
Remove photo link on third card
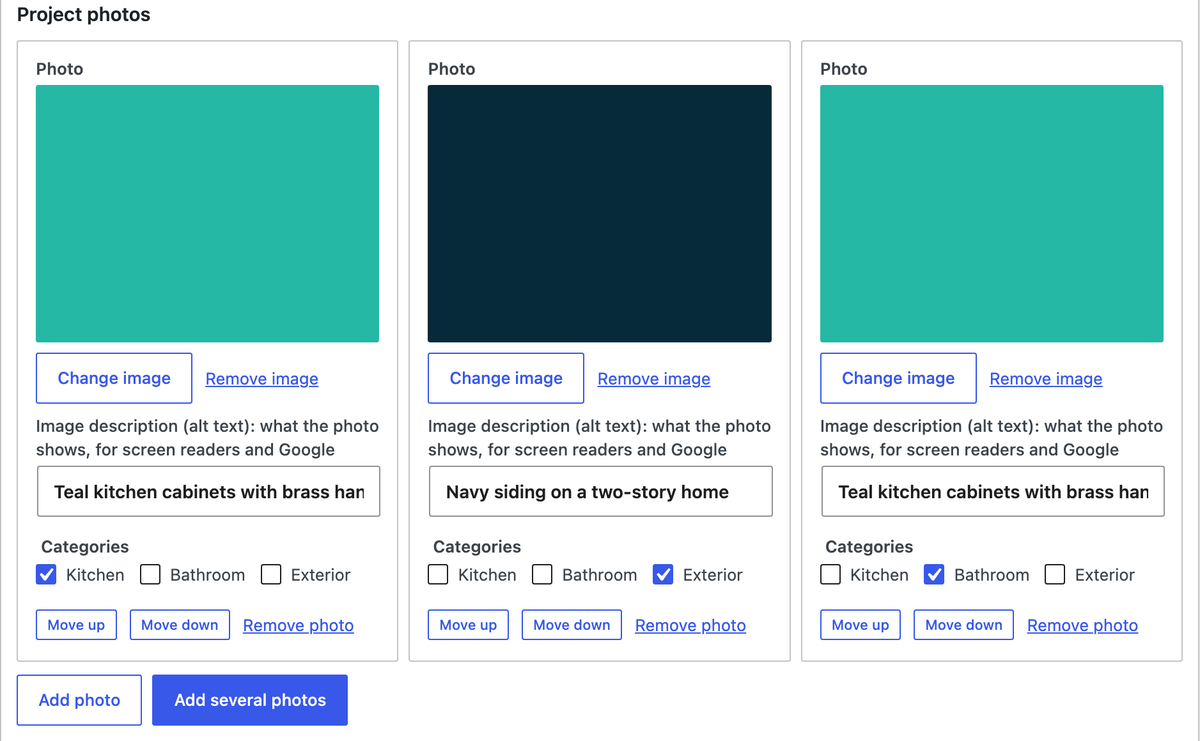coord(1082,625)
